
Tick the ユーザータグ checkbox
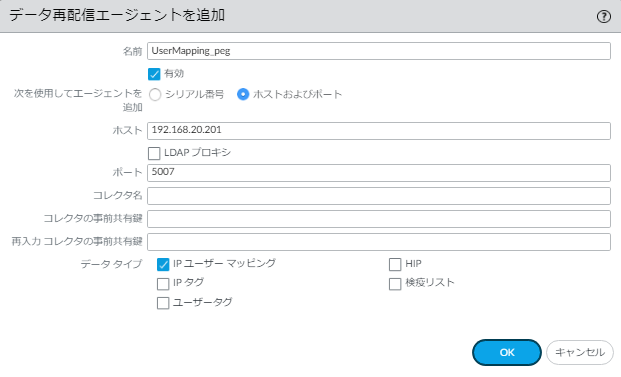click(163, 303)
